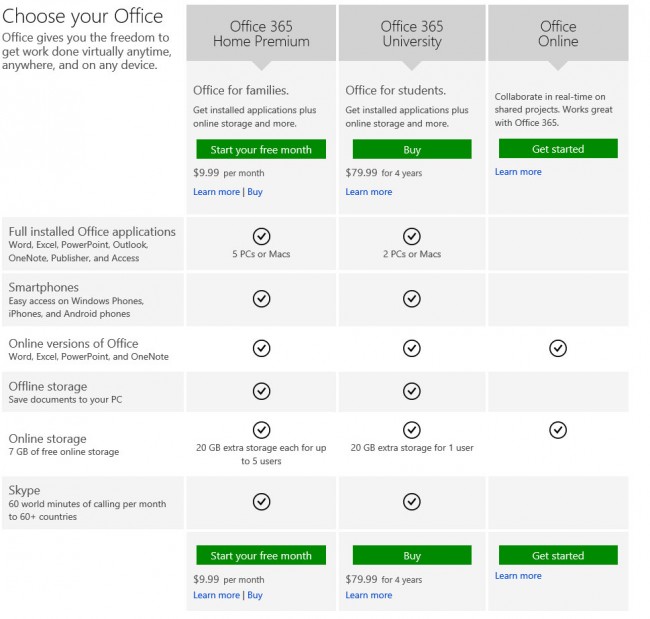Click the top 'Get started' button for Office Online

click(x=558, y=148)
